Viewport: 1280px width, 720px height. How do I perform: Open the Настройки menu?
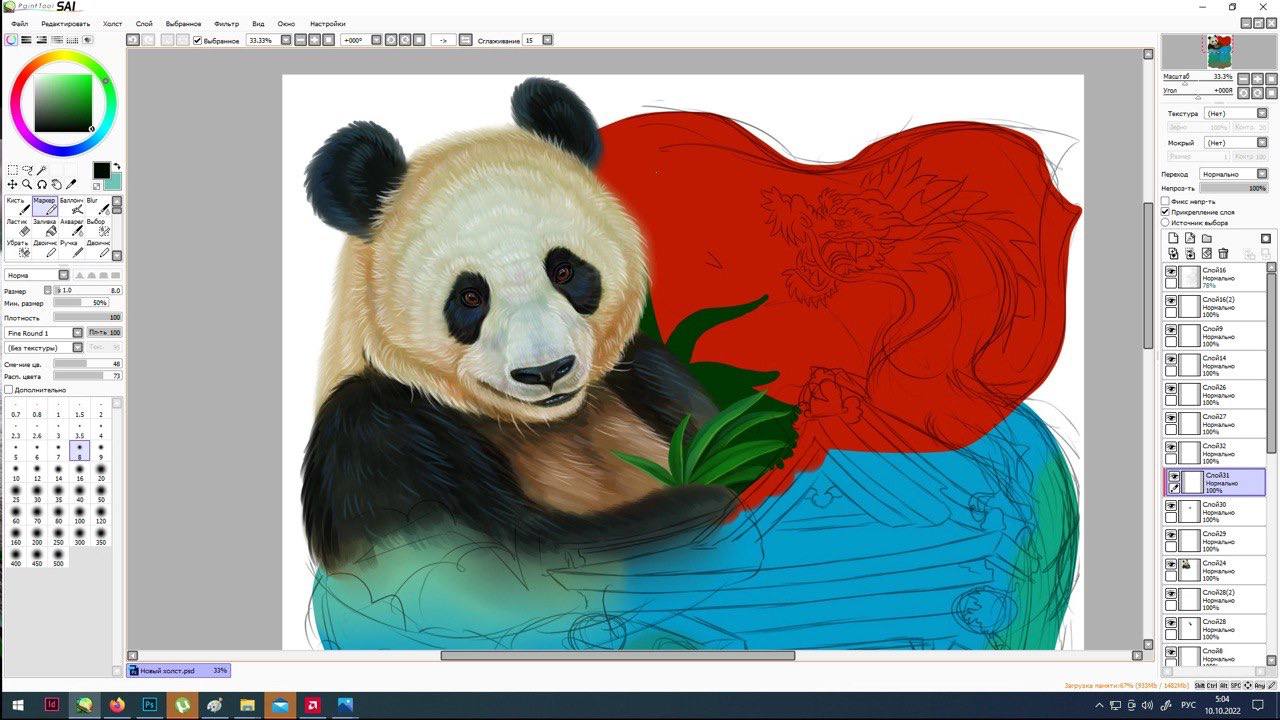pyautogui.click(x=328, y=23)
